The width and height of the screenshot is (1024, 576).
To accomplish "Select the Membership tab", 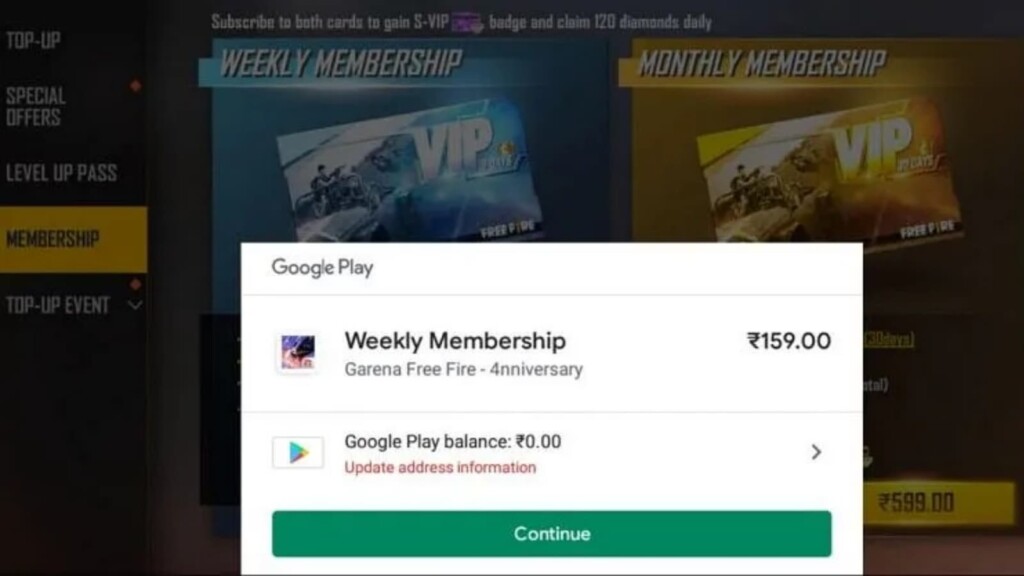I will [73, 239].
